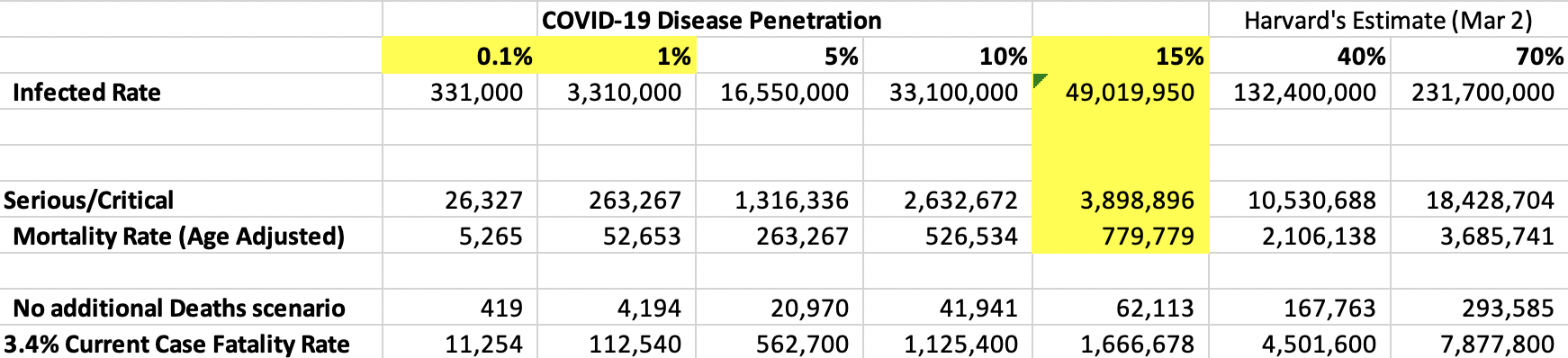This screenshot has height=358, width=1568.
Task: Select the cell with 62,113
Action: coord(1121,308)
